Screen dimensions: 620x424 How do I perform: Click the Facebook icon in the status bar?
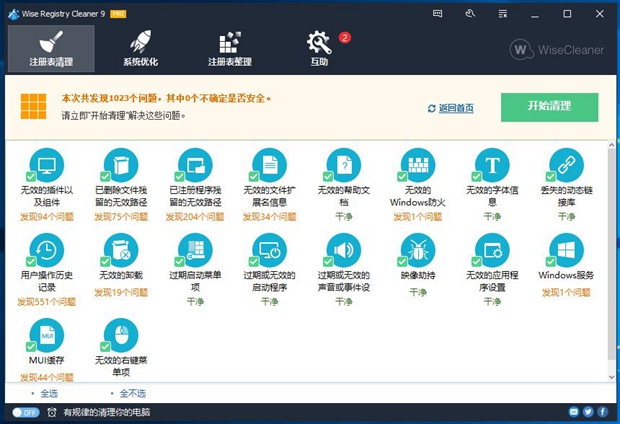pos(603,412)
